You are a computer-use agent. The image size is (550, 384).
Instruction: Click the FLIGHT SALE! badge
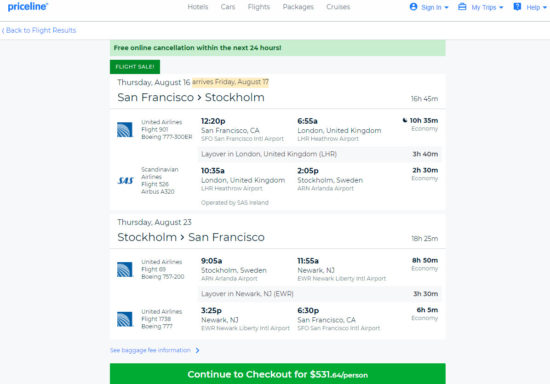click(x=135, y=67)
